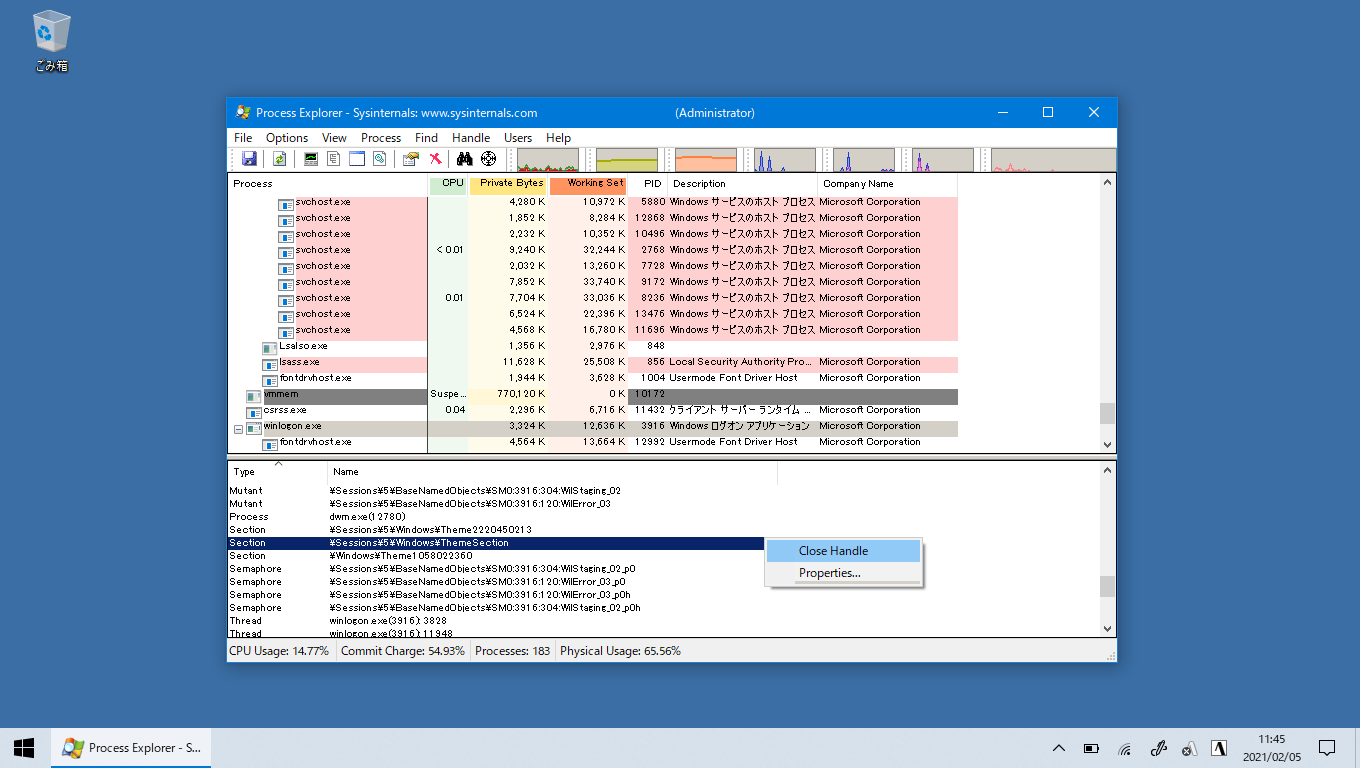Open the Action Center notification icon
The width and height of the screenshot is (1360, 768).
[1327, 747]
